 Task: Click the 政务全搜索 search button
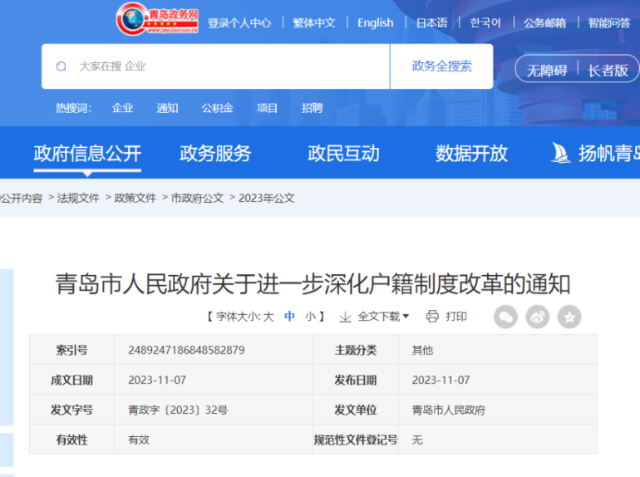pos(441,67)
